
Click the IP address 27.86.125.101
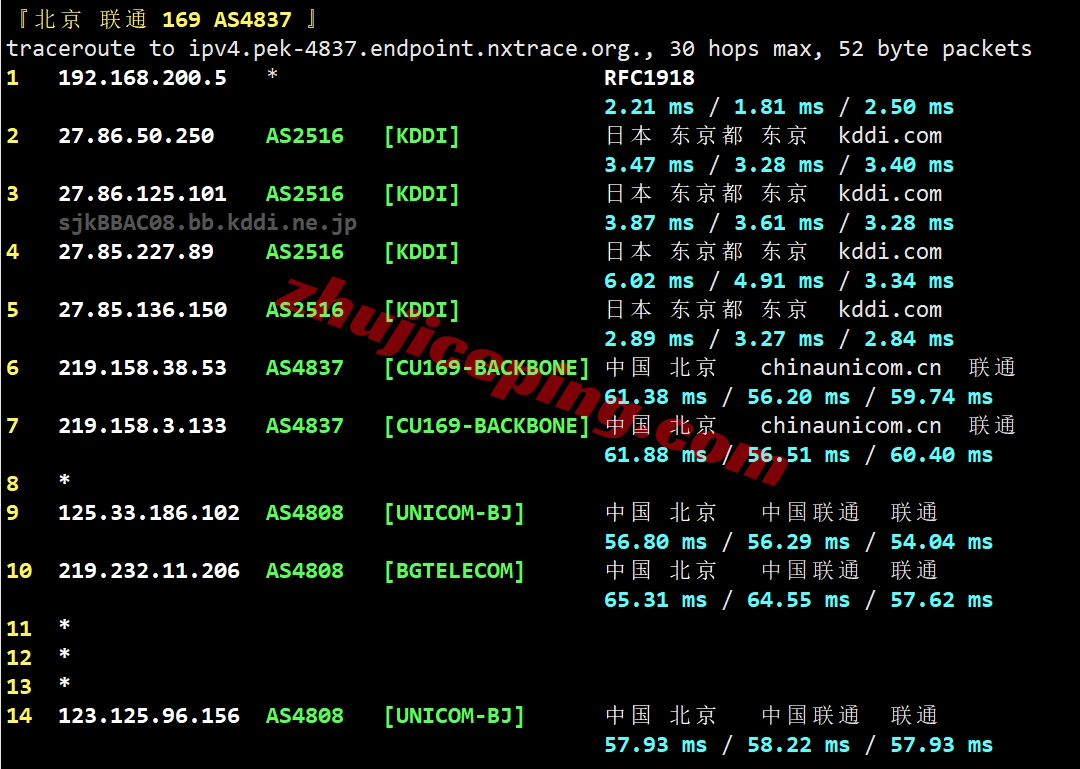142,194
